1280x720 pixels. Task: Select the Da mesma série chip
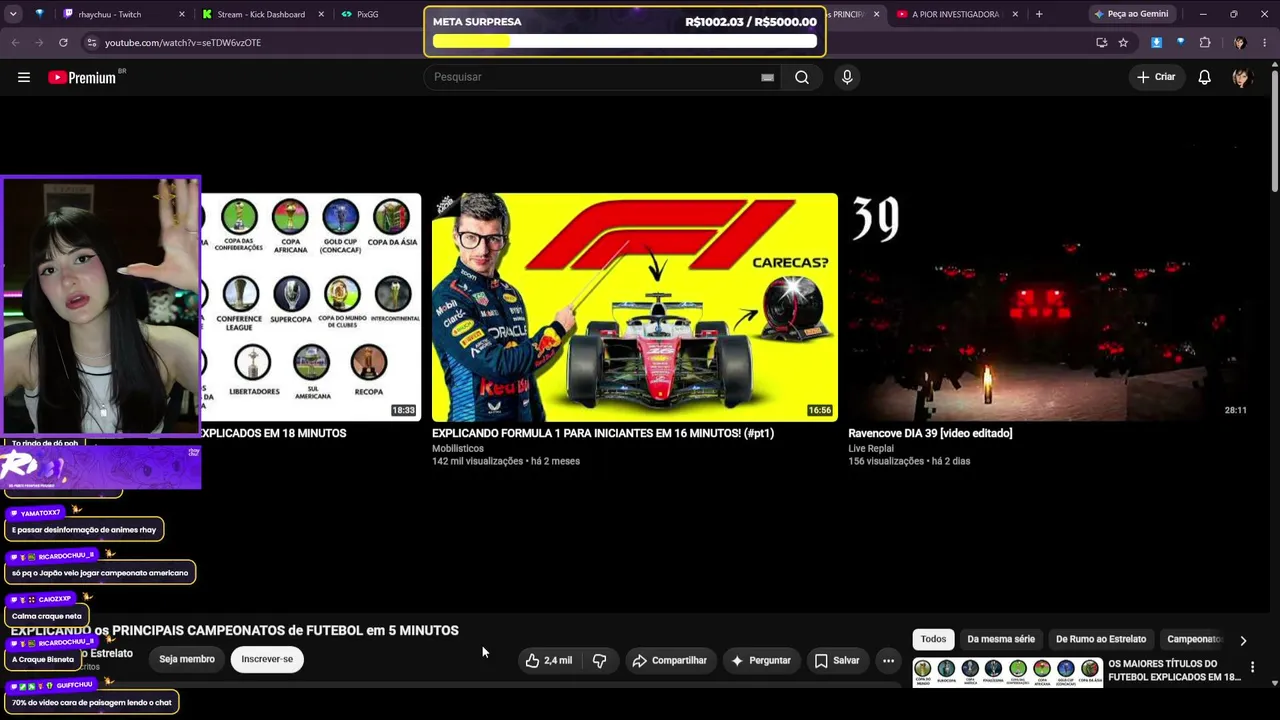(x=1001, y=639)
